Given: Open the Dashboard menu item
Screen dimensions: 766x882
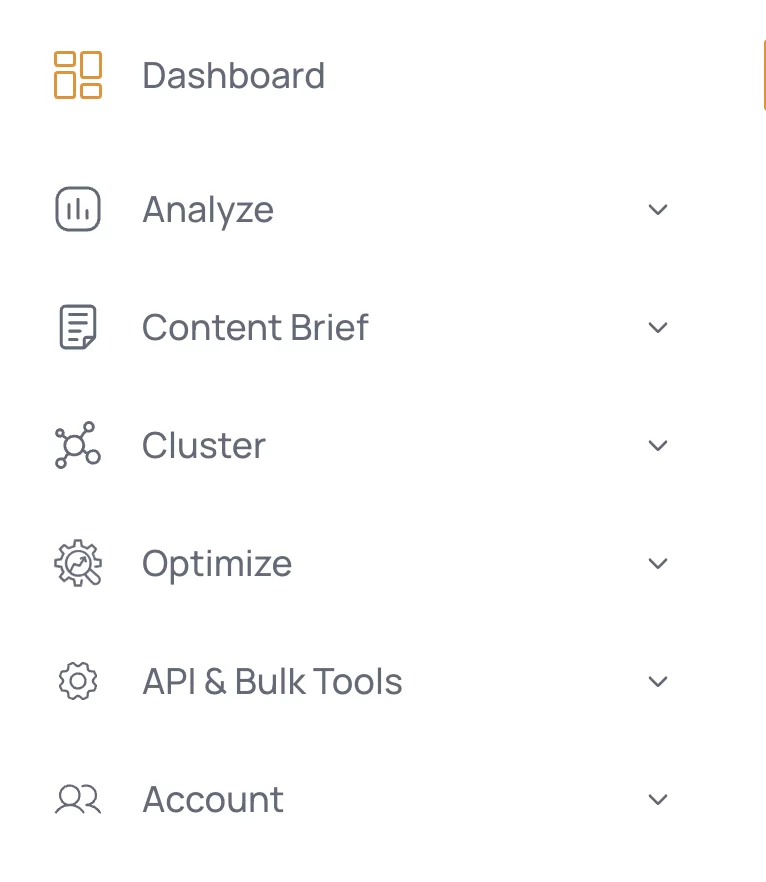Looking at the screenshot, I should click(233, 75).
